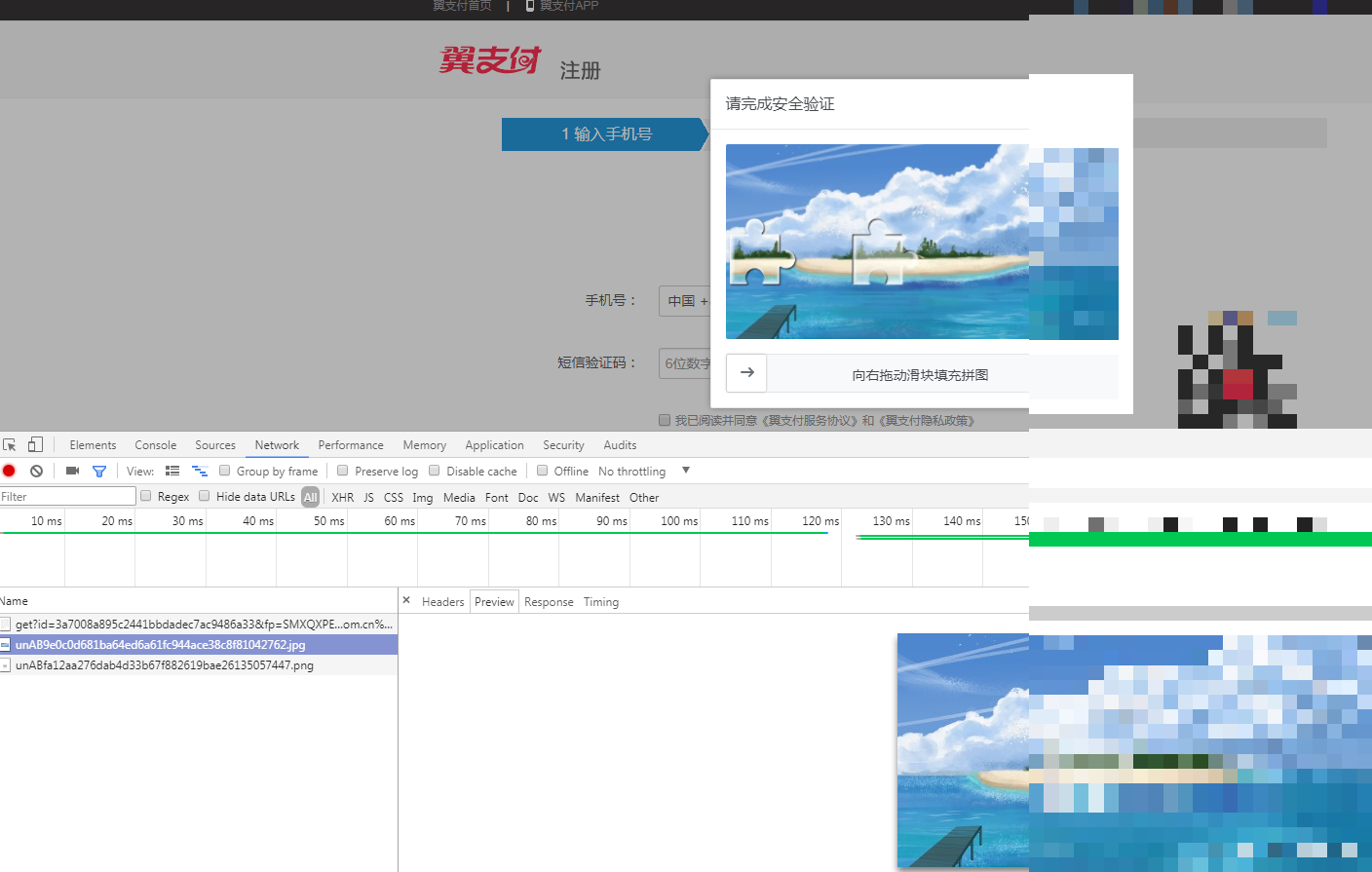Stop recording with the red record button
The image size is (1372, 872).
[x=9, y=471]
